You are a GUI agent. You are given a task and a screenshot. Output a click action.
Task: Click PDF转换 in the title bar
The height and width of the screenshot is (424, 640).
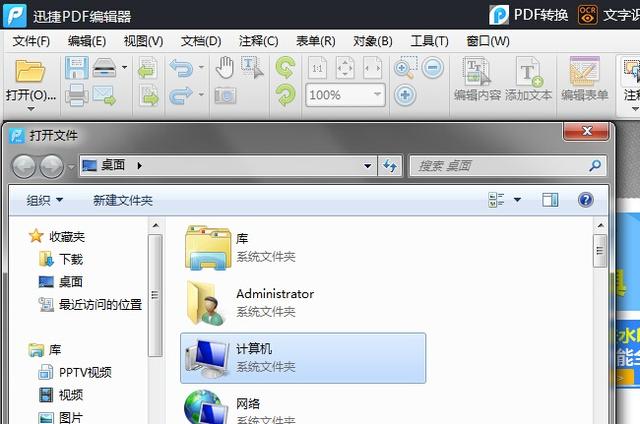(x=529, y=15)
